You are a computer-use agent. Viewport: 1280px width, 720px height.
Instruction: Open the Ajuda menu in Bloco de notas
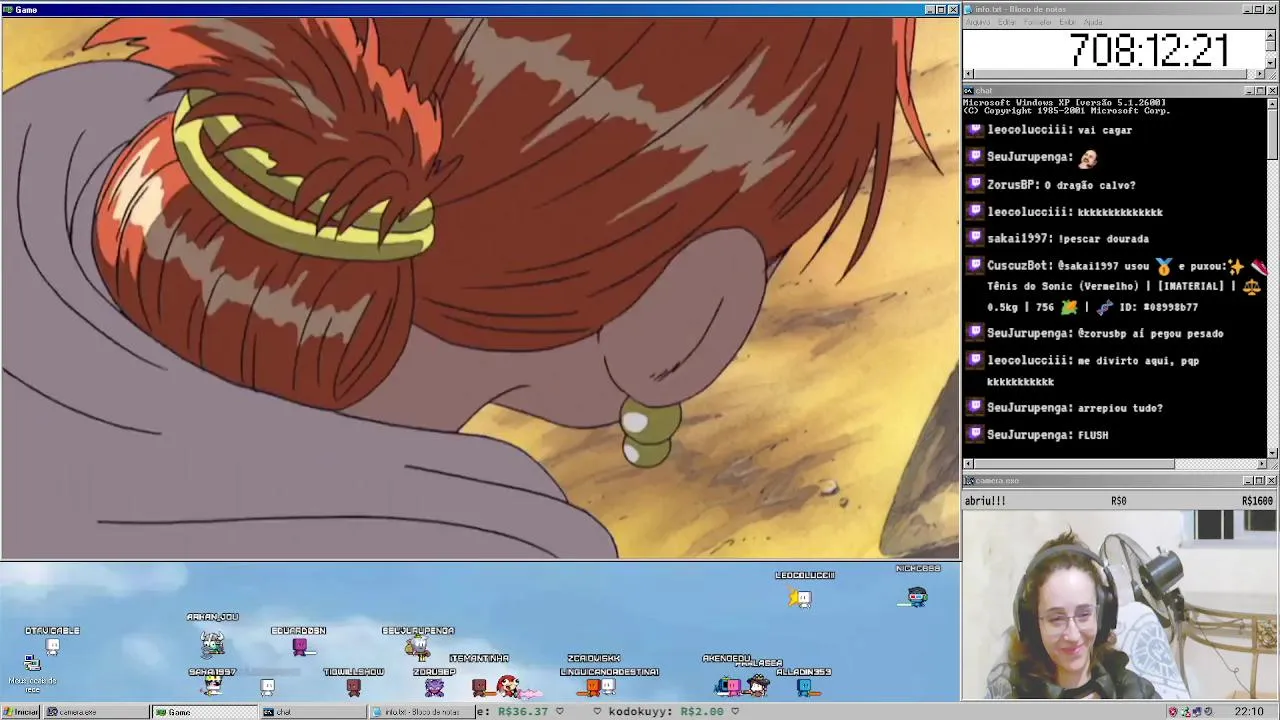[1093, 22]
